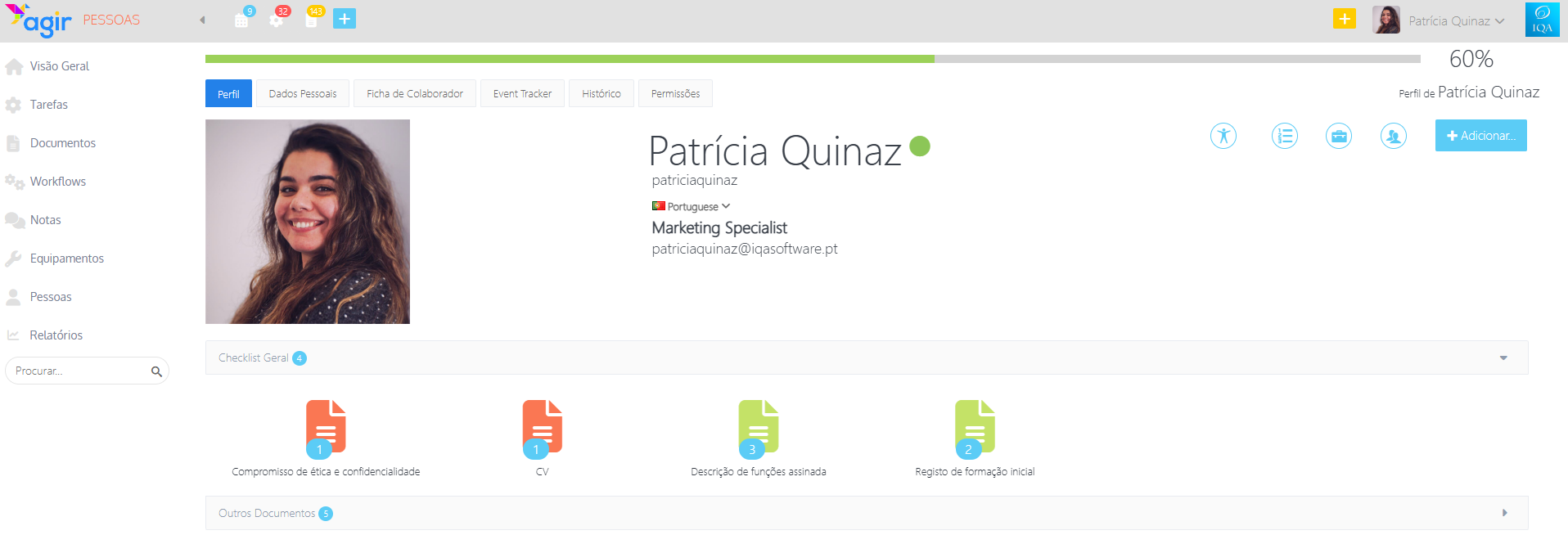This screenshot has height=553, width=1568.
Task: Click the Documentos file icon
Action: [13, 143]
